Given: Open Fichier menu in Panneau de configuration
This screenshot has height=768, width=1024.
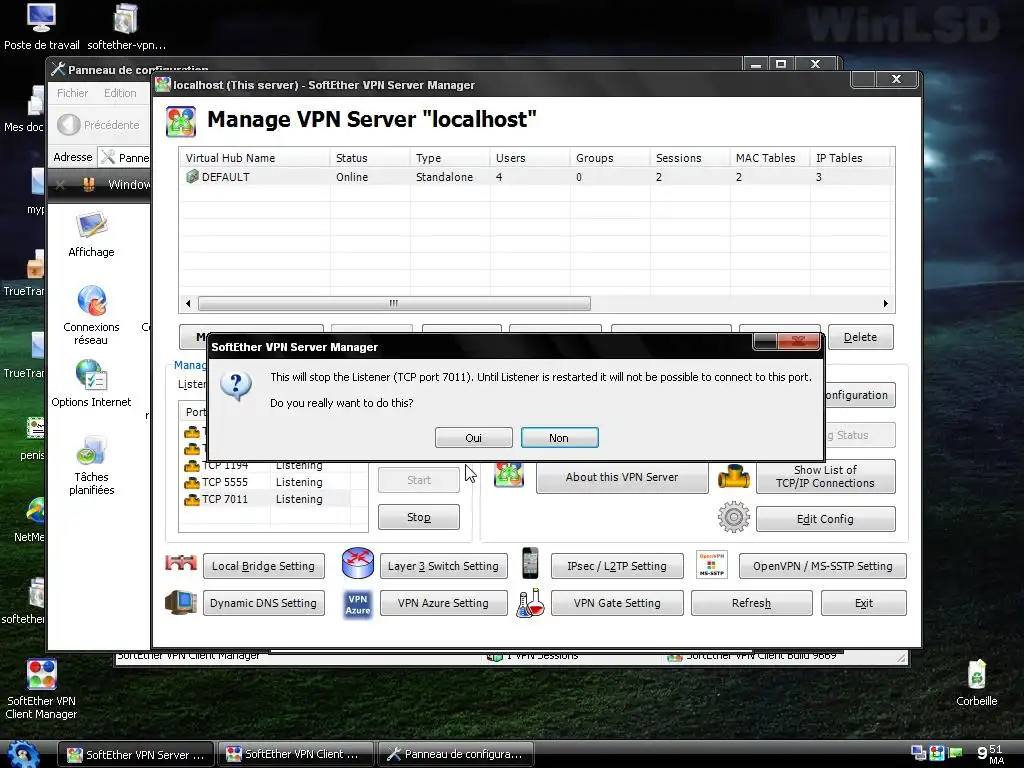Looking at the screenshot, I should [72, 93].
